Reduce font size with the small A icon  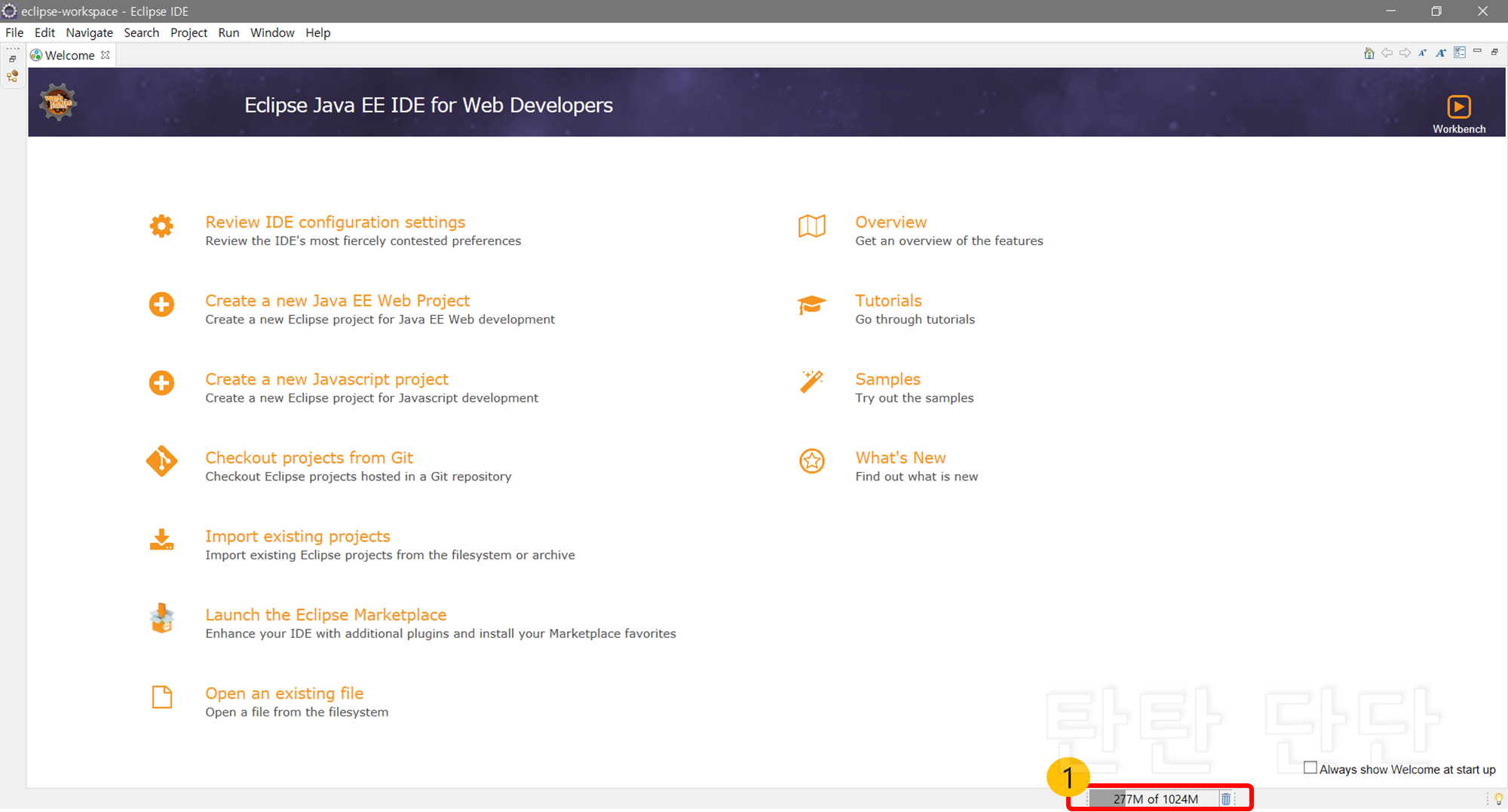(x=1423, y=53)
